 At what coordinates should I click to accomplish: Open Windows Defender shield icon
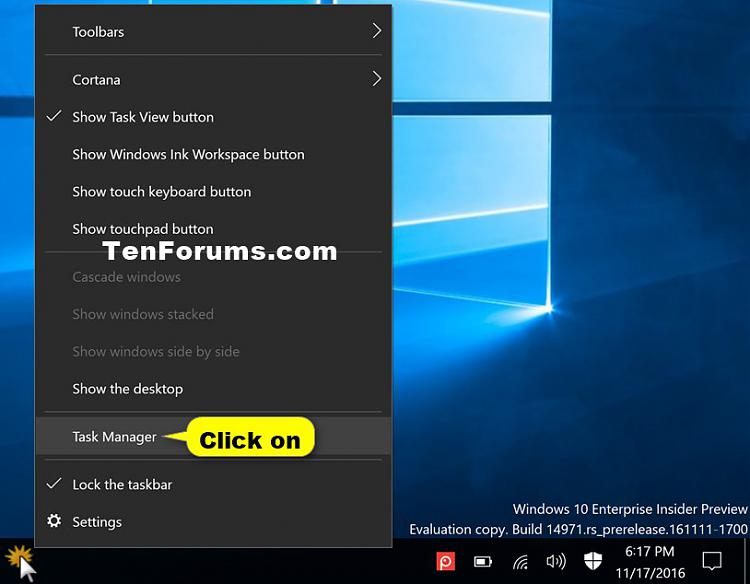(x=593, y=561)
